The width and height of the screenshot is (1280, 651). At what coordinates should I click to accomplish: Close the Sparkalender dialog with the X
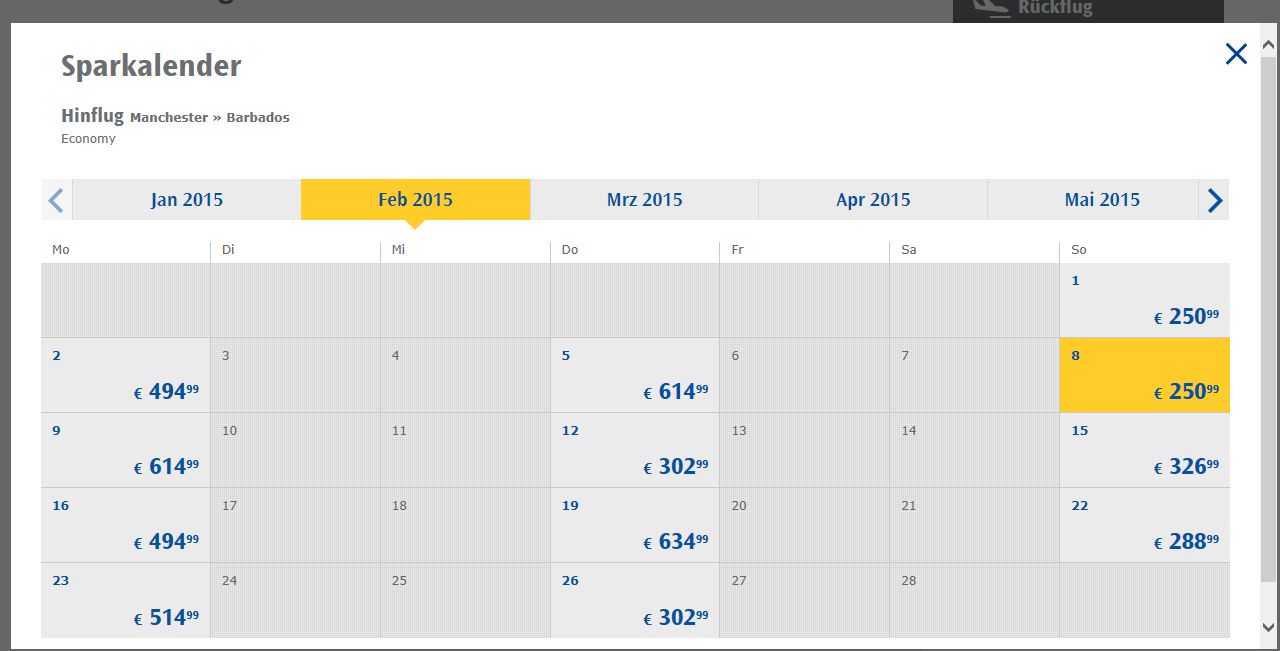pos(1236,54)
